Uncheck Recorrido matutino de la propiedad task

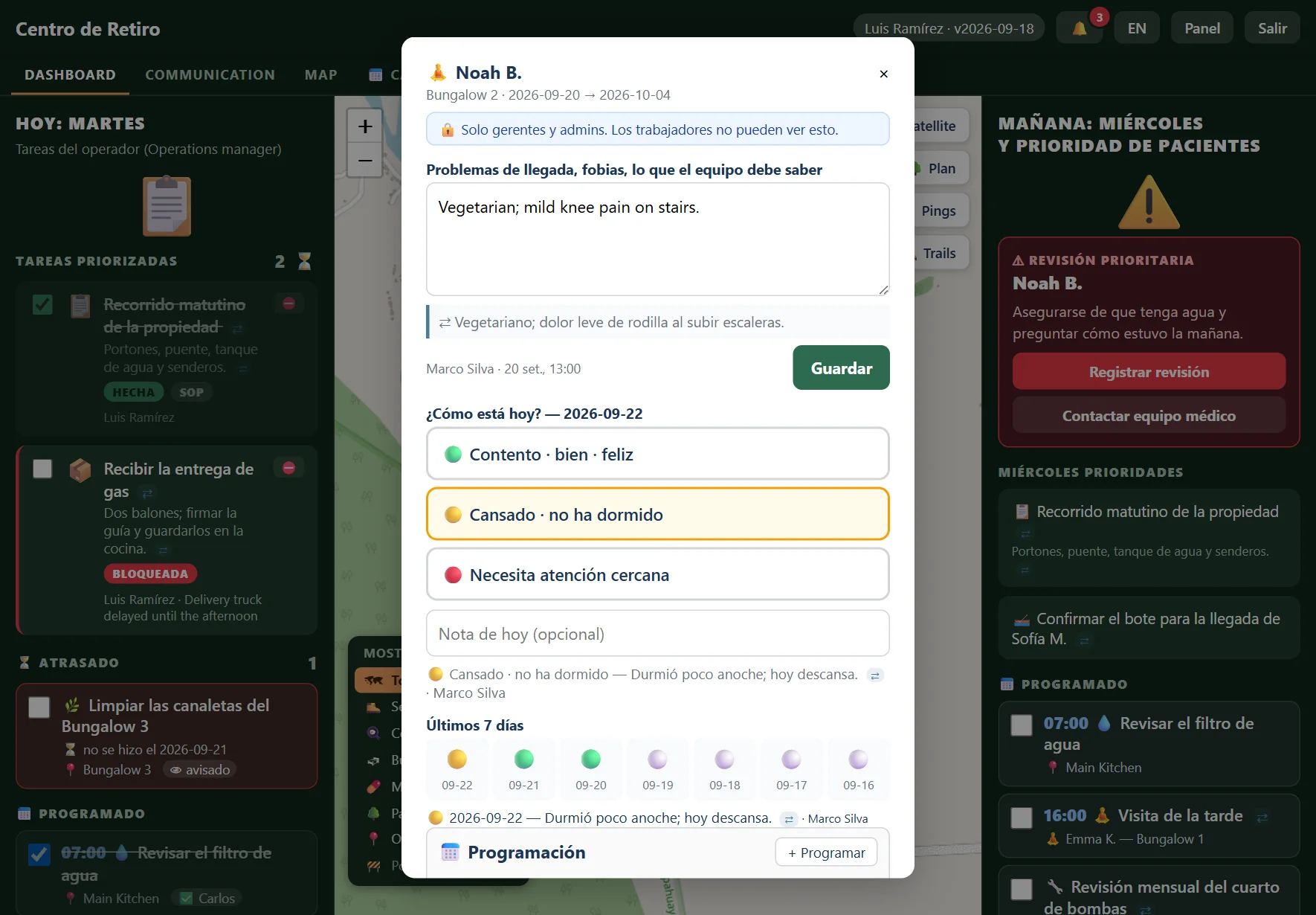coord(42,304)
